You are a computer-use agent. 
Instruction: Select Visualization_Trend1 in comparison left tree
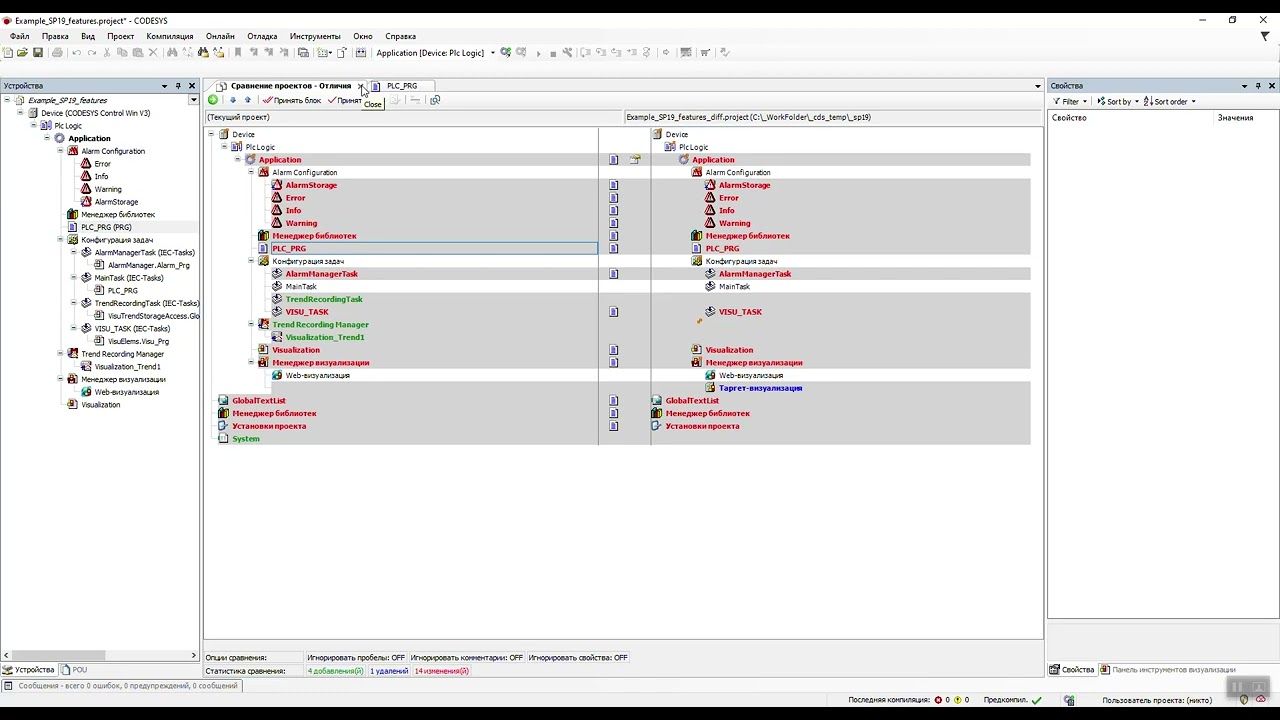(x=325, y=337)
